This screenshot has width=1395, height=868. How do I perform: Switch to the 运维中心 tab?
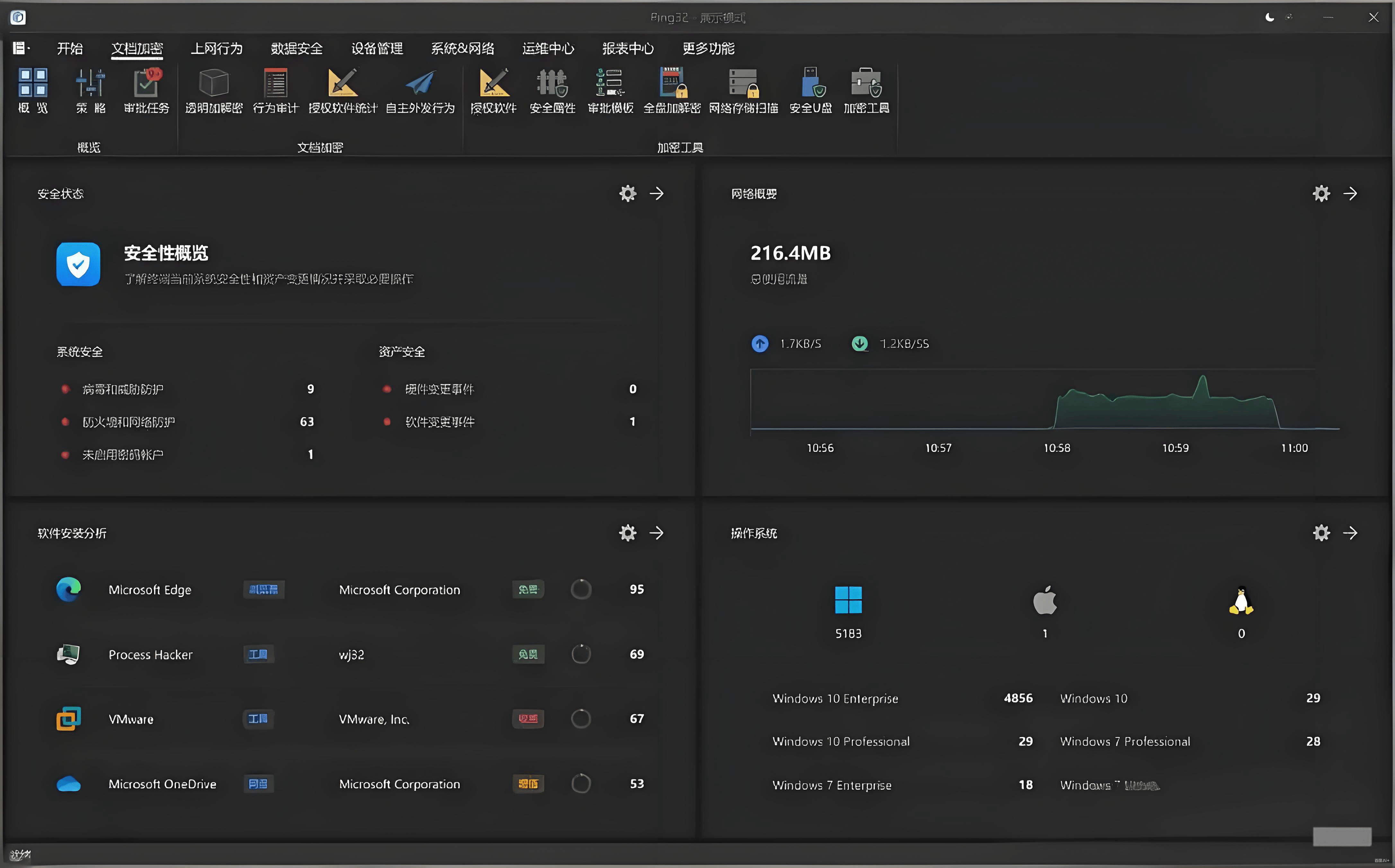(x=548, y=49)
